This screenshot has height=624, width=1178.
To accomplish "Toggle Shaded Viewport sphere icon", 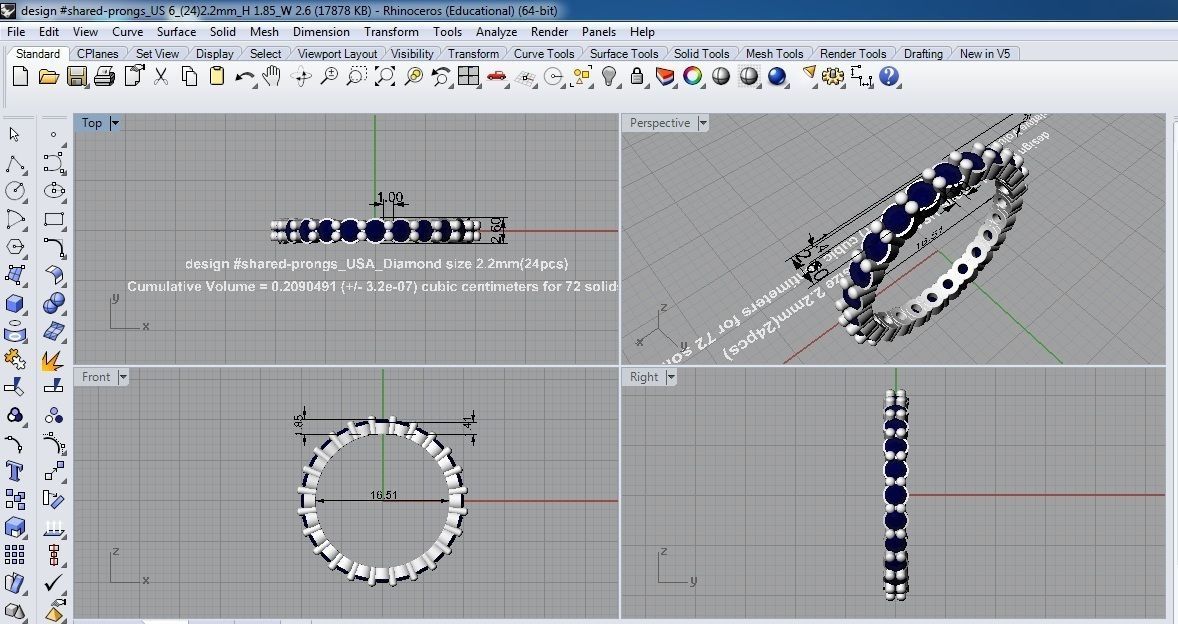I will 720,76.
